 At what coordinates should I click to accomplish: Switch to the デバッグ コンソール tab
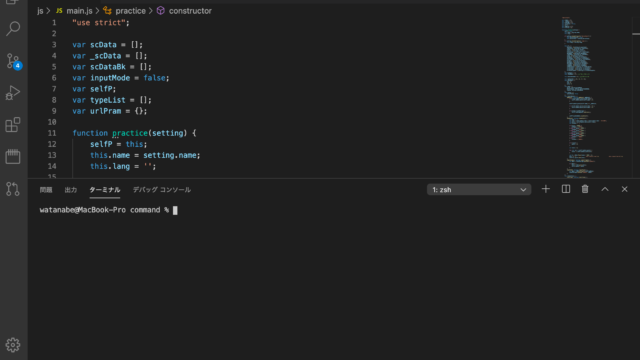(x=162, y=190)
